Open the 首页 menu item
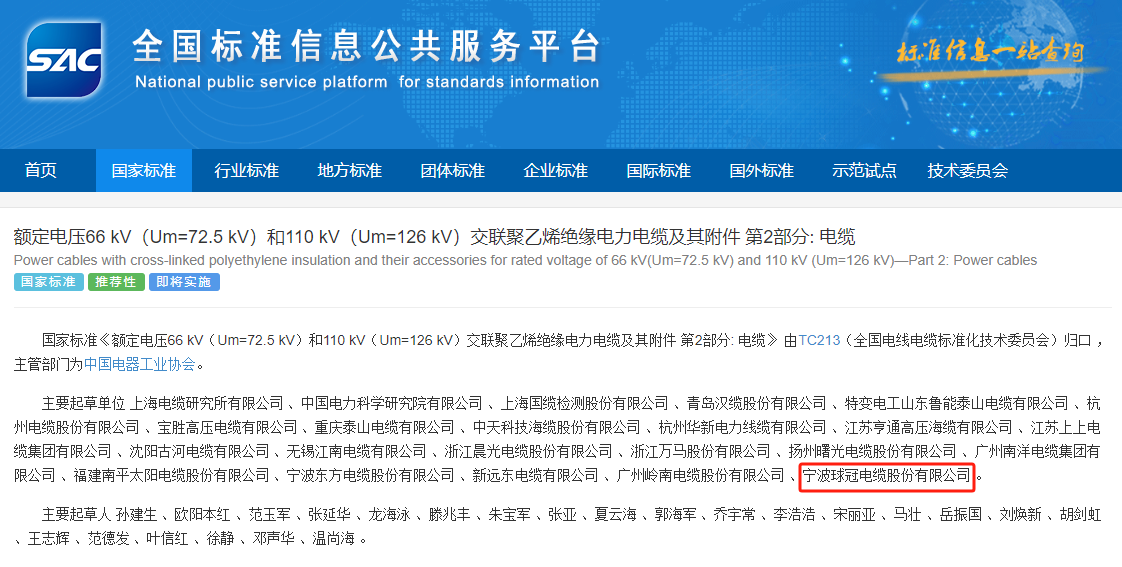This screenshot has width=1122, height=567. pos(41,170)
